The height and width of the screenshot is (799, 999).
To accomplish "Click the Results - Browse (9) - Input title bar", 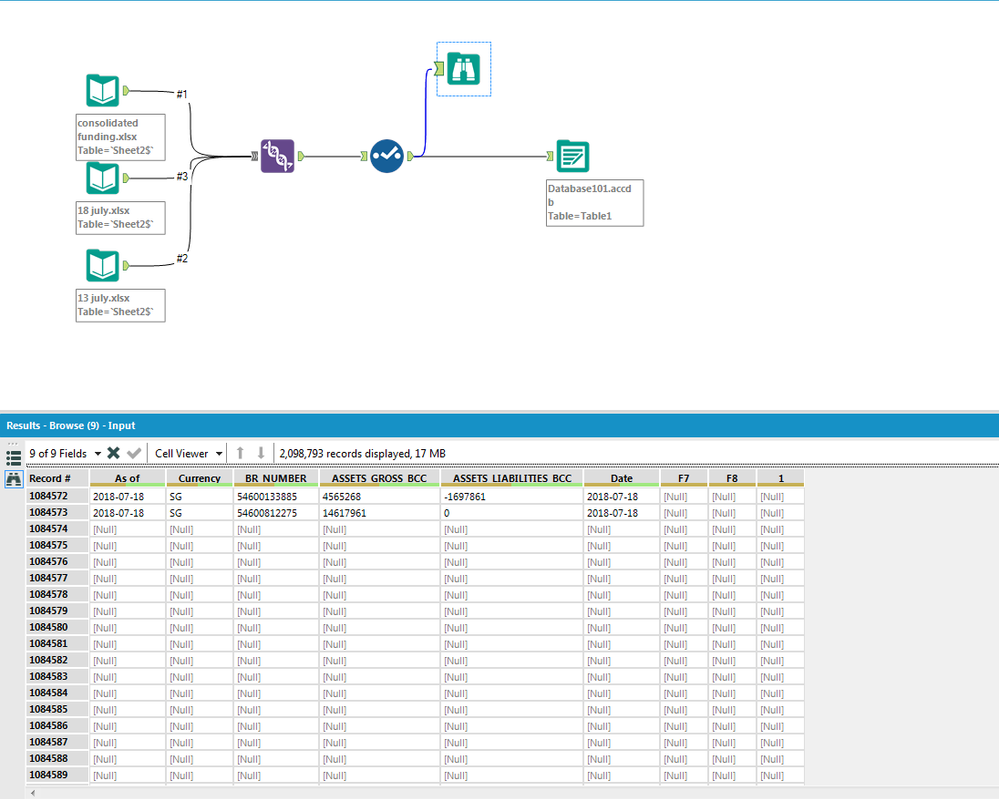I will [500, 425].
